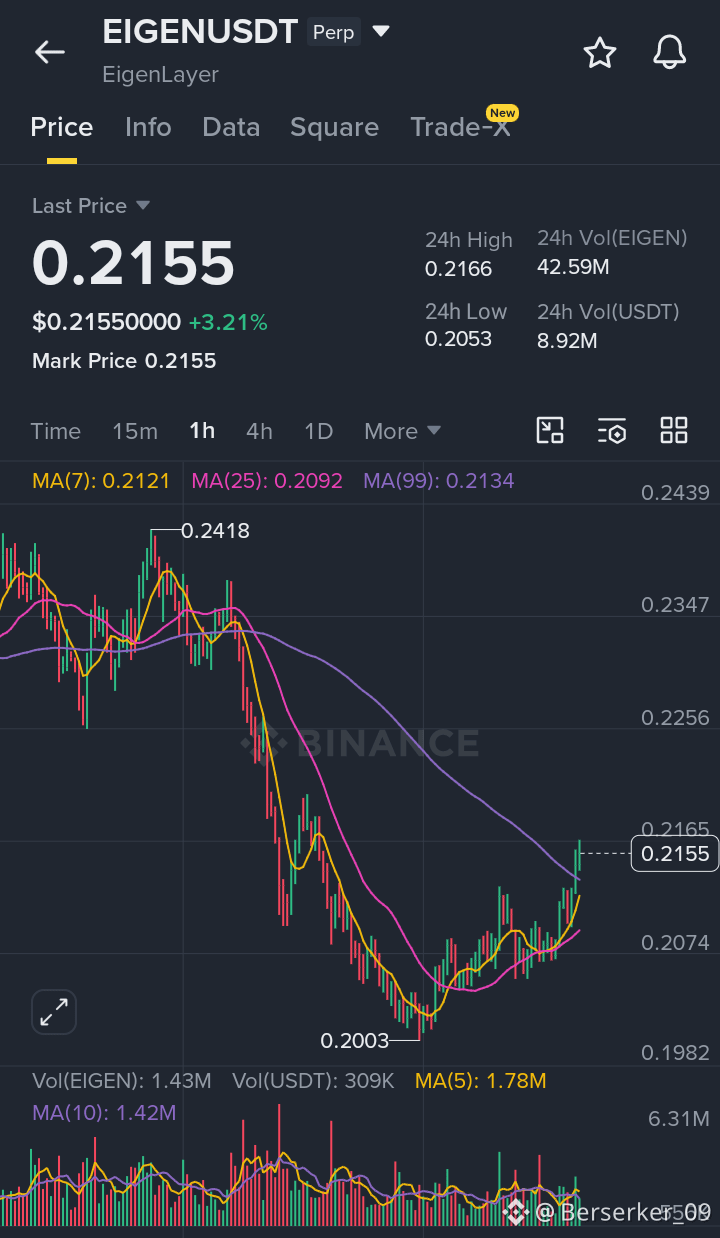The image size is (720, 1238).
Task: Open the chart picture-in-picture icon
Action: 550,431
